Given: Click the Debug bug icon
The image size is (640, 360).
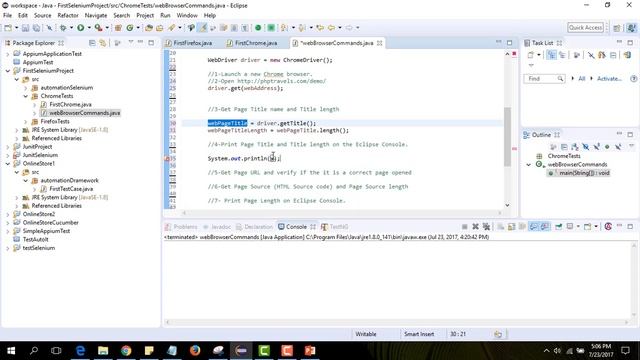Looking at the screenshot, I should coord(63,28).
